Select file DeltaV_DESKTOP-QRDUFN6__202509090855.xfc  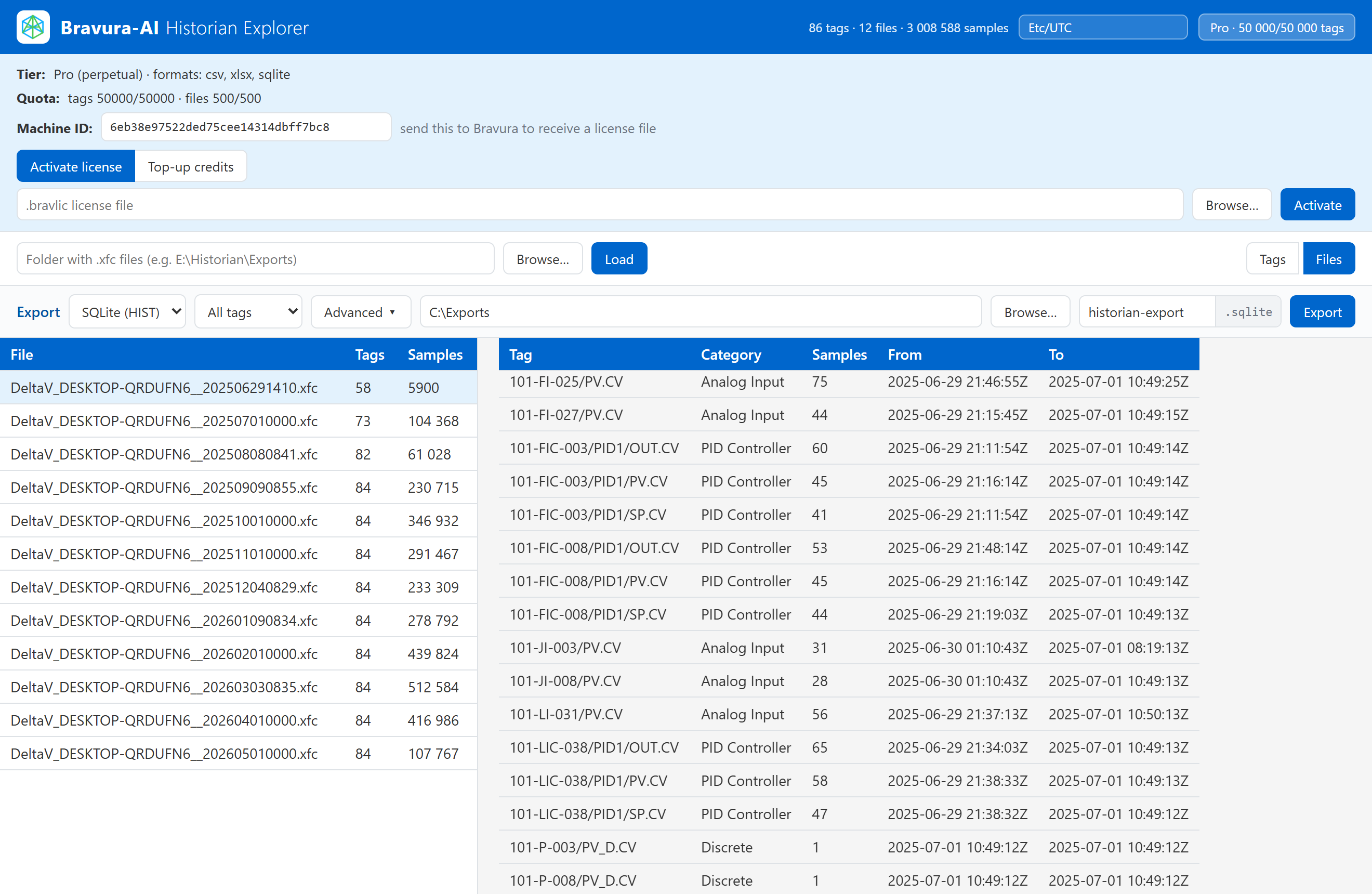click(x=239, y=488)
